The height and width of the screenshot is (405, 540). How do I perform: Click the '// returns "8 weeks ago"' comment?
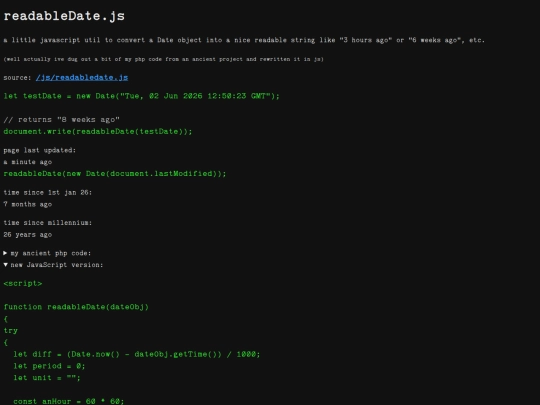[x=62, y=120]
